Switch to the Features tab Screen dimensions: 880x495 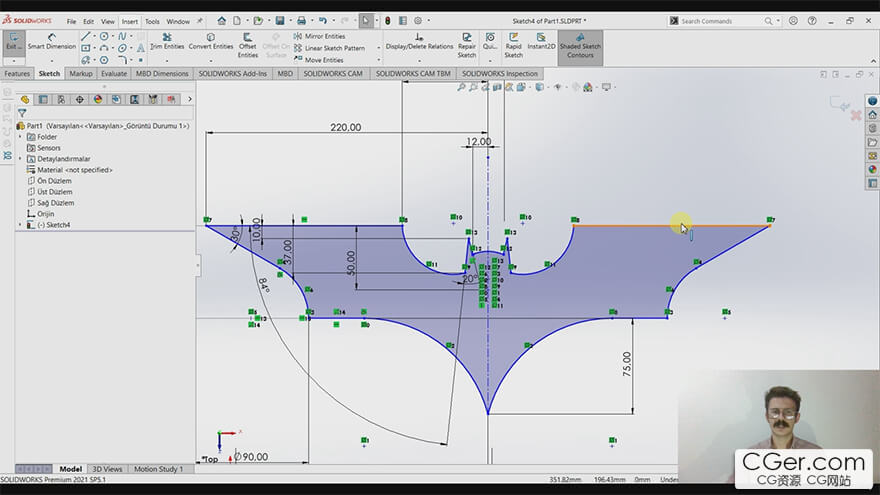coord(17,74)
